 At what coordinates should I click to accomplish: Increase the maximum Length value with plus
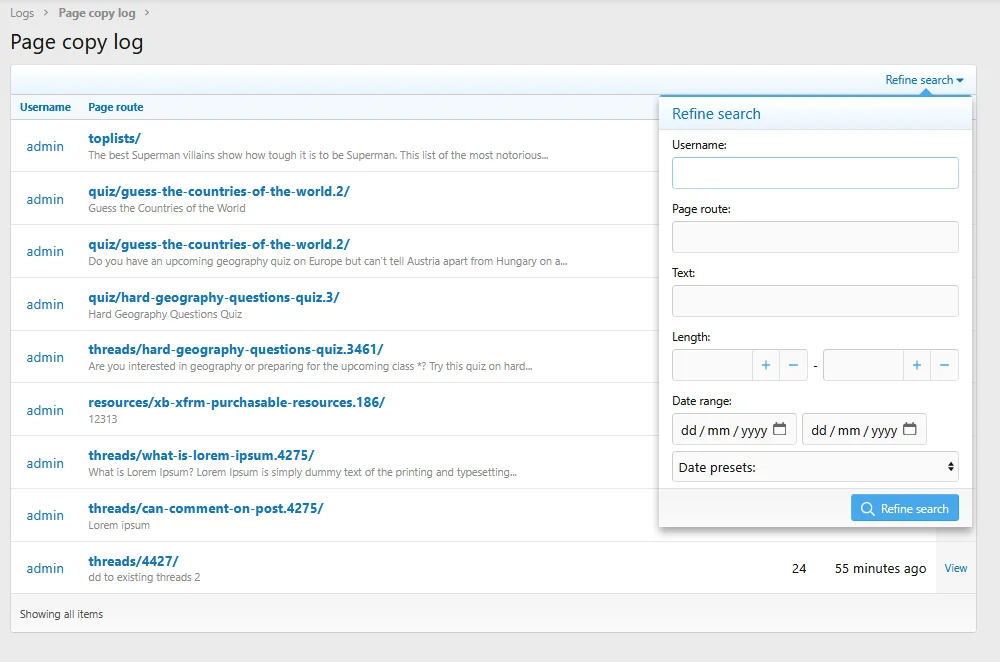[x=917, y=365]
